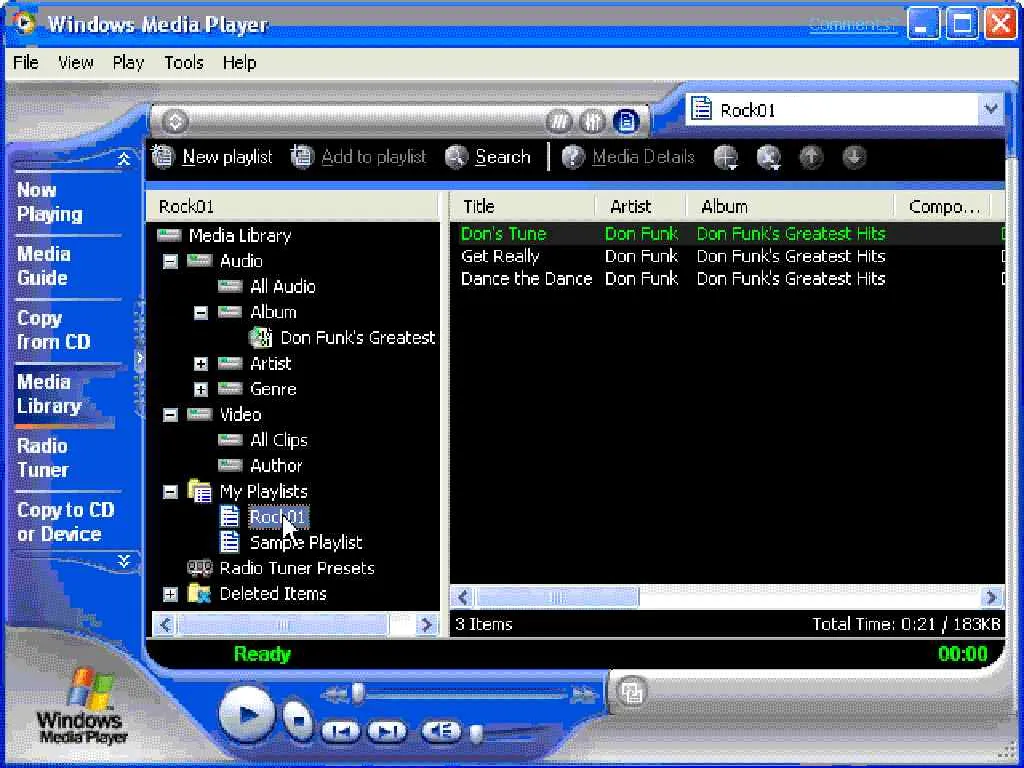The width and height of the screenshot is (1024, 768).
Task: Skip to the previous track
Action: 340,731
